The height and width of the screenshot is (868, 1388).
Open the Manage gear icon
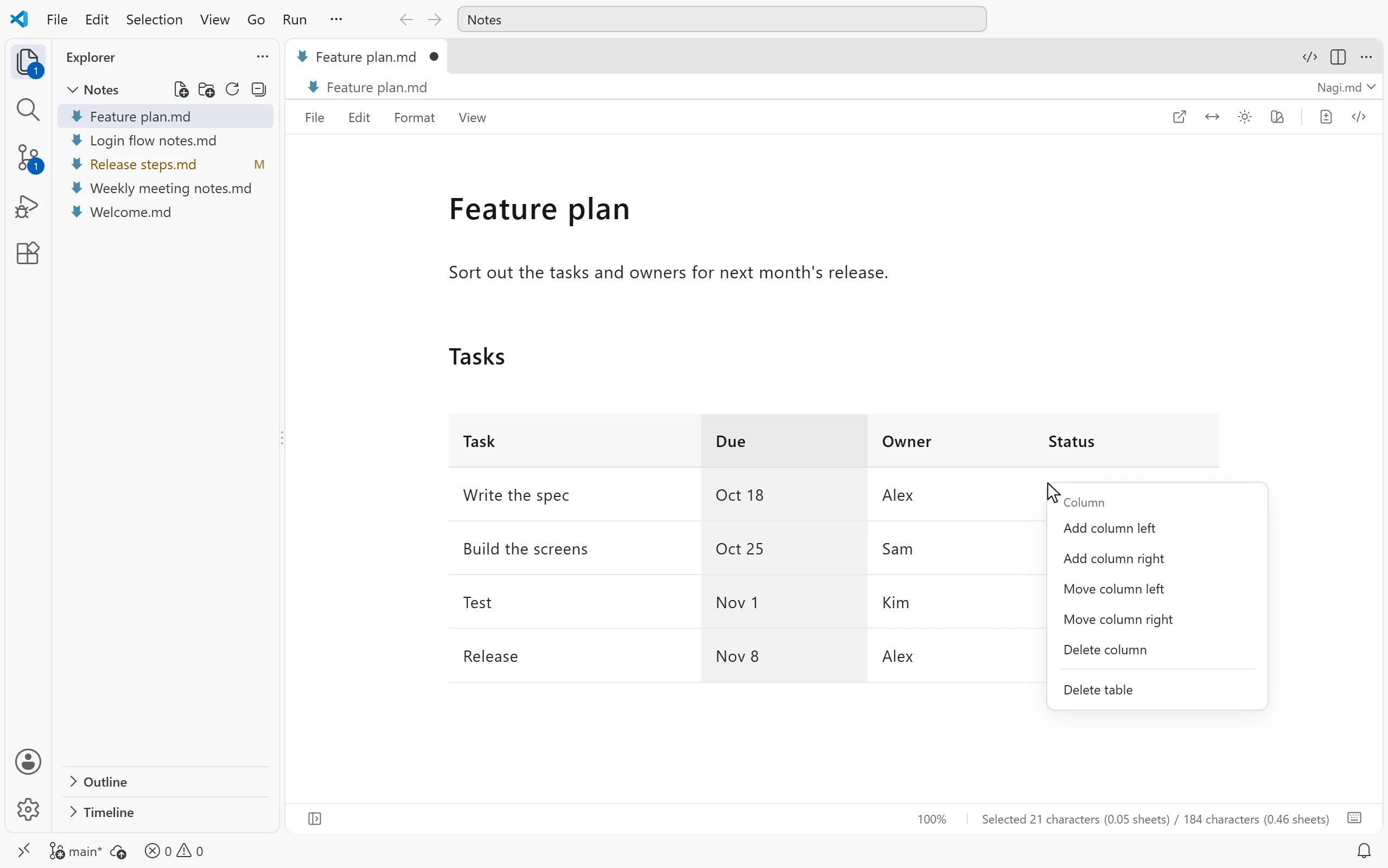[28, 809]
